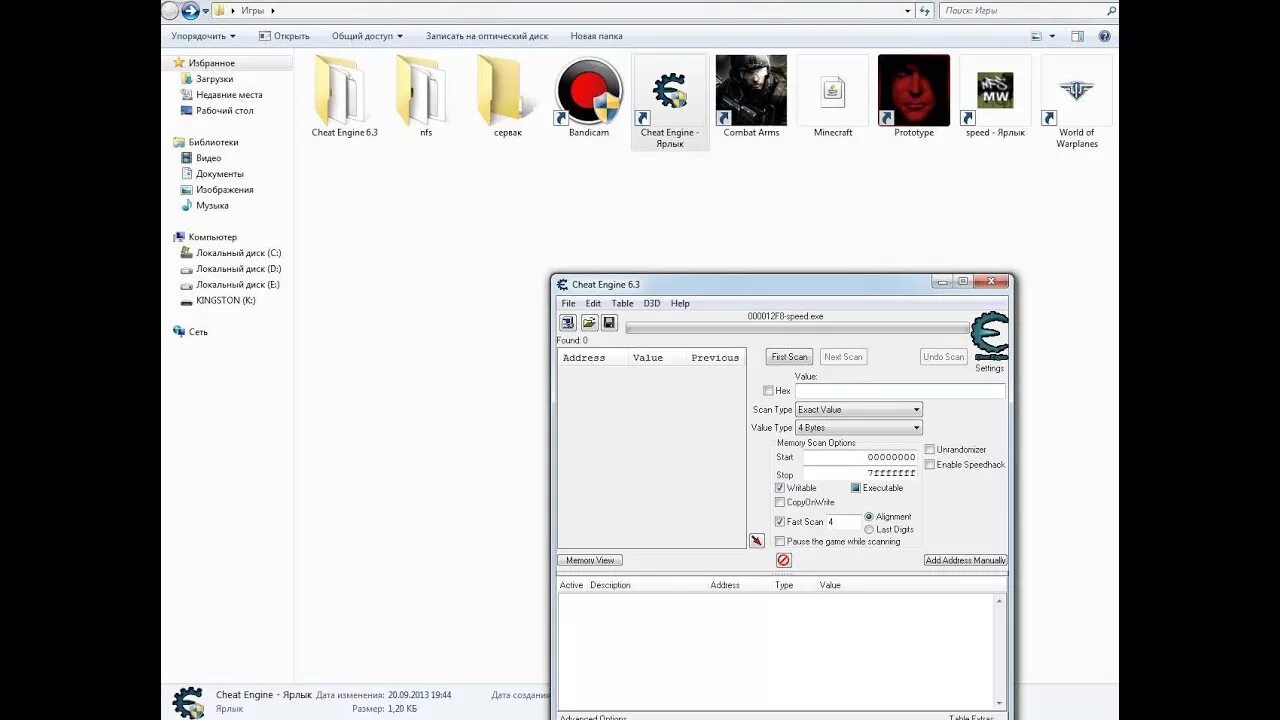Click the red arrow pointer scan icon

[757, 540]
